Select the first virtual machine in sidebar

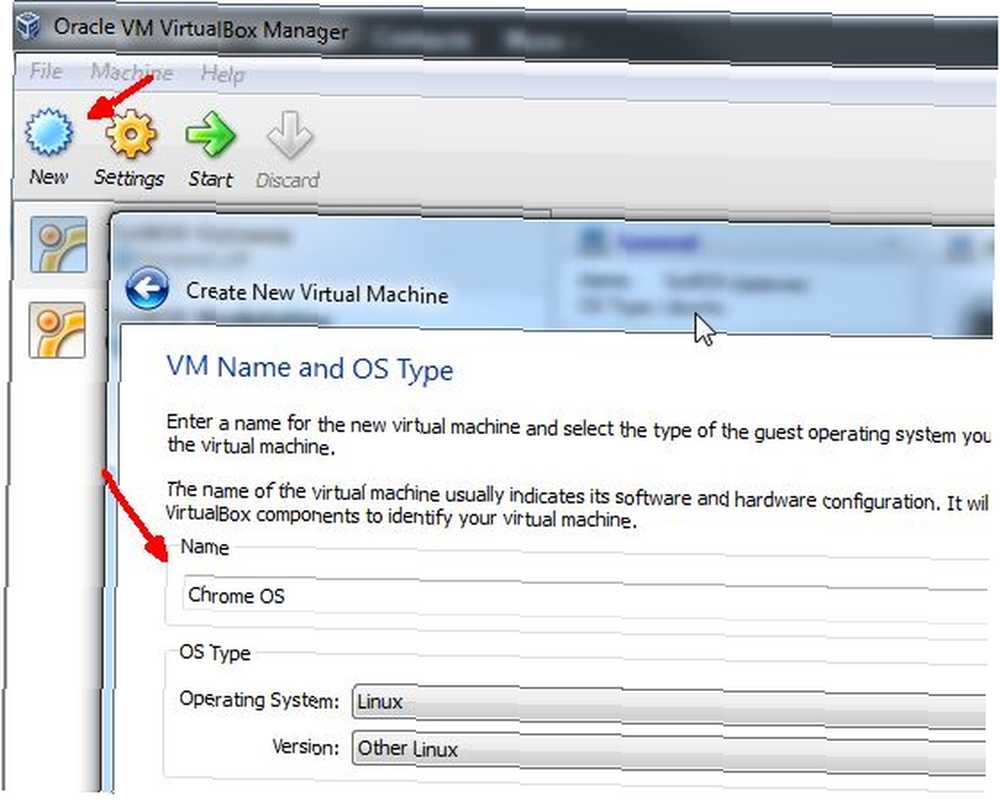point(58,244)
